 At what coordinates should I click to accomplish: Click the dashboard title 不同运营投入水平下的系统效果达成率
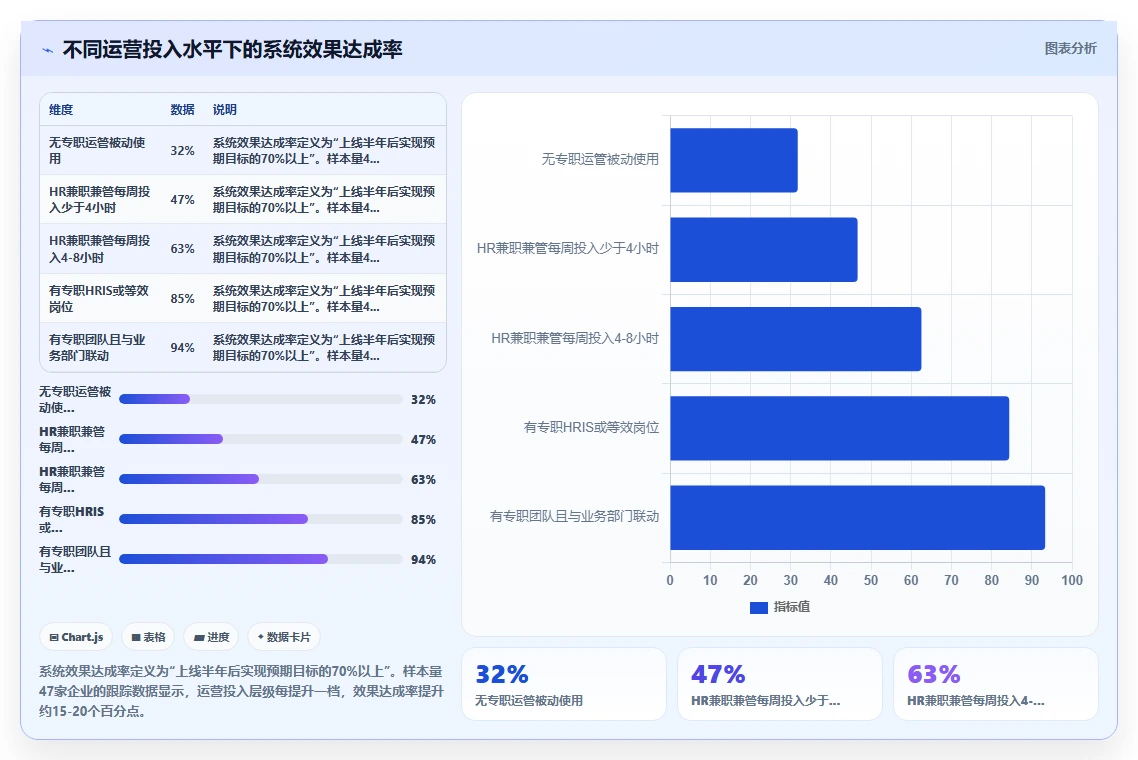coord(232,49)
